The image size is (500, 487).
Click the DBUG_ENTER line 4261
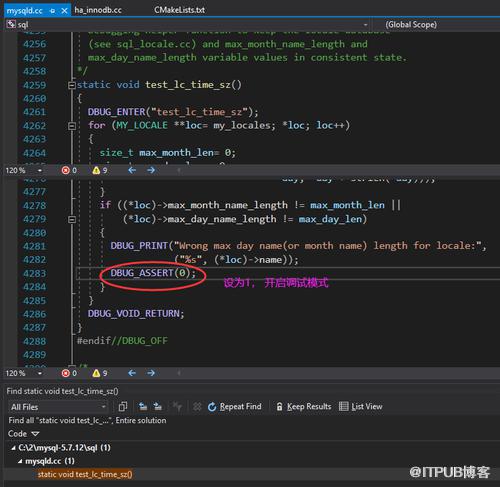tap(173, 112)
